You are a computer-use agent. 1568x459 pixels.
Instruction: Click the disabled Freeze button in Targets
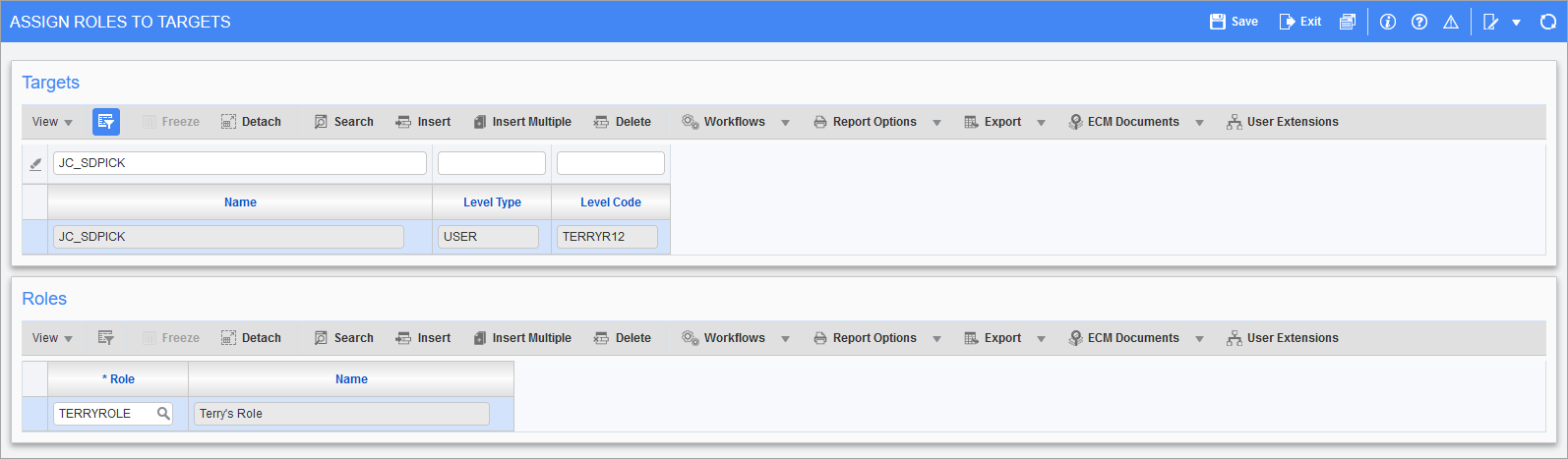pyautogui.click(x=171, y=122)
